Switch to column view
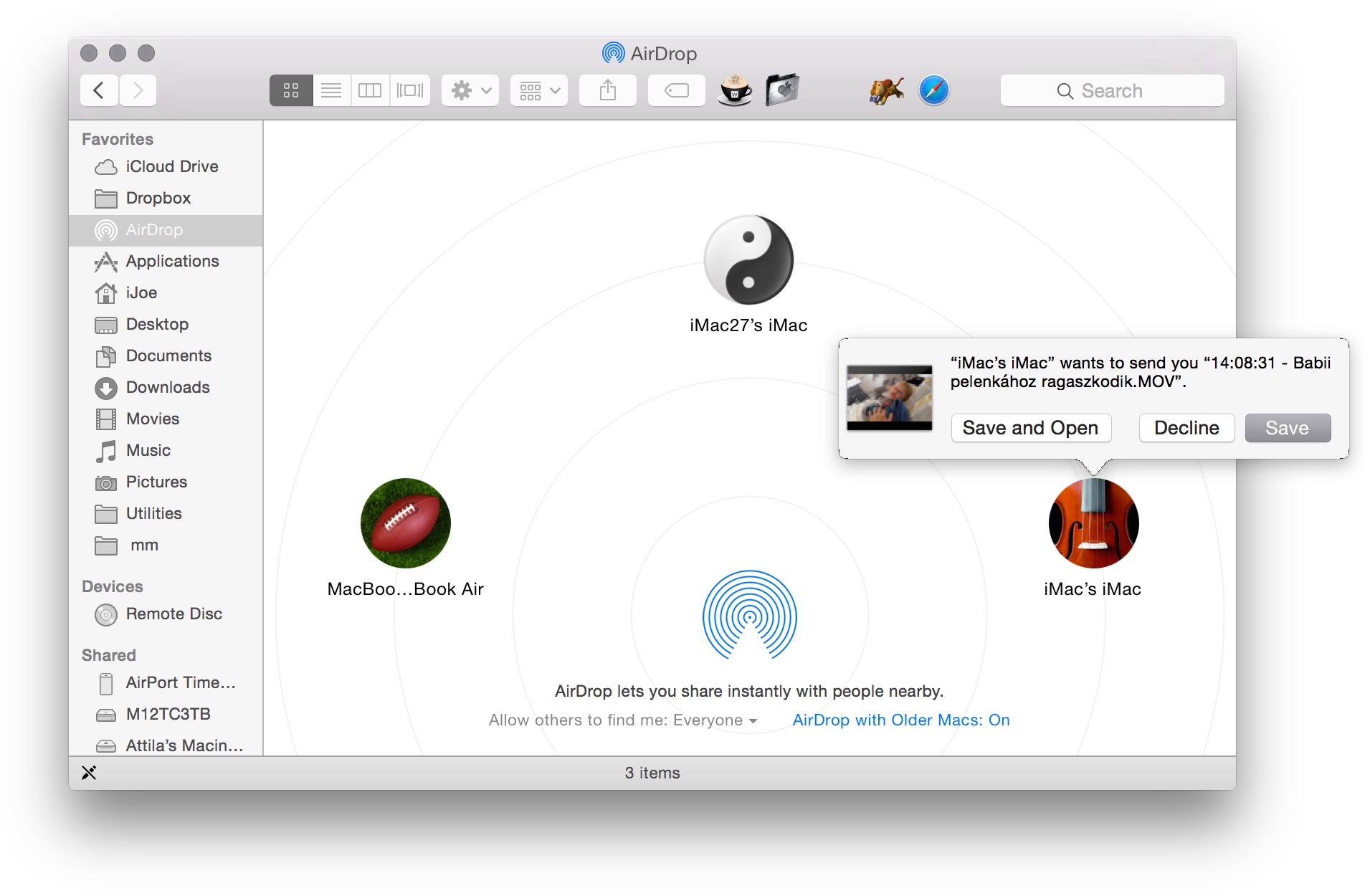Image resolution: width=1370 pixels, height=896 pixels. pyautogui.click(x=370, y=90)
